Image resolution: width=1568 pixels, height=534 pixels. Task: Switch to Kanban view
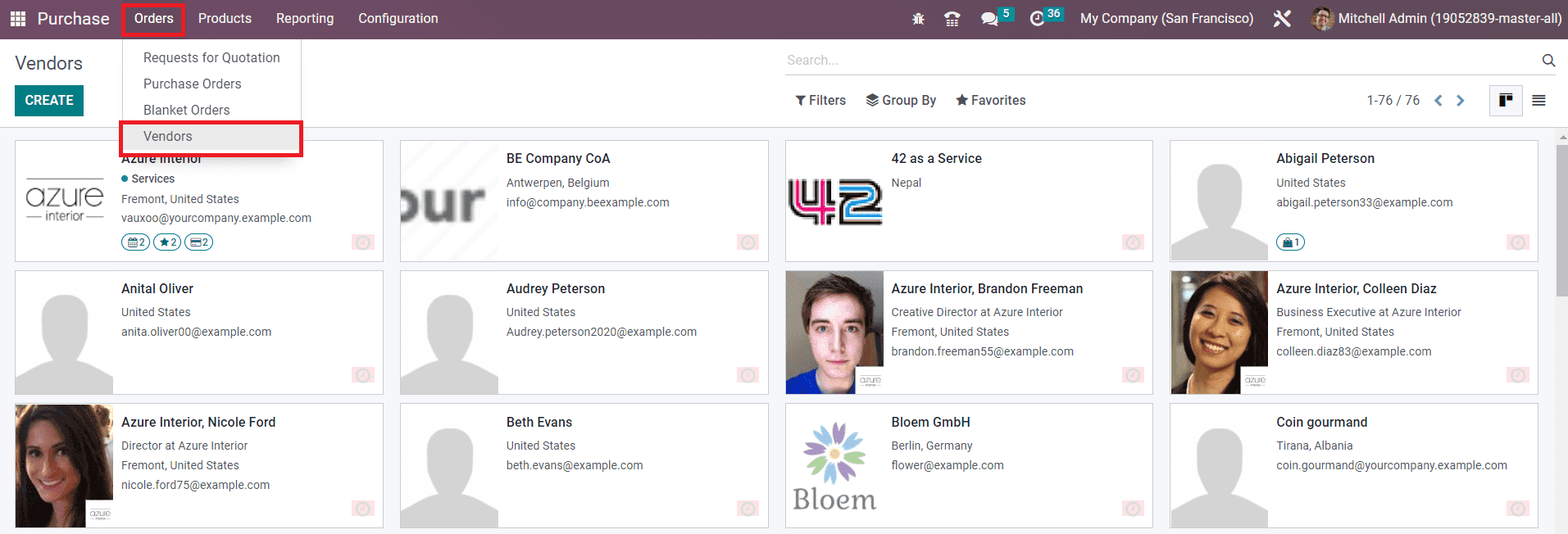1506,100
